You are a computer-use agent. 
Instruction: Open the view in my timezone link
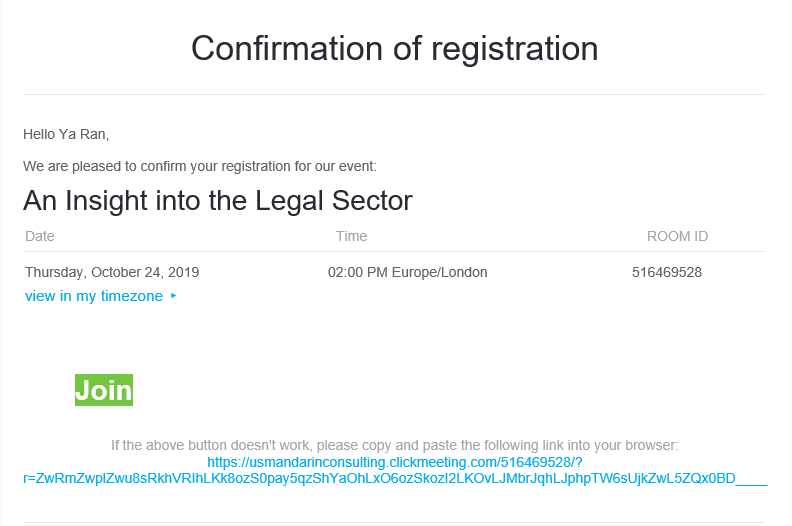coord(94,296)
